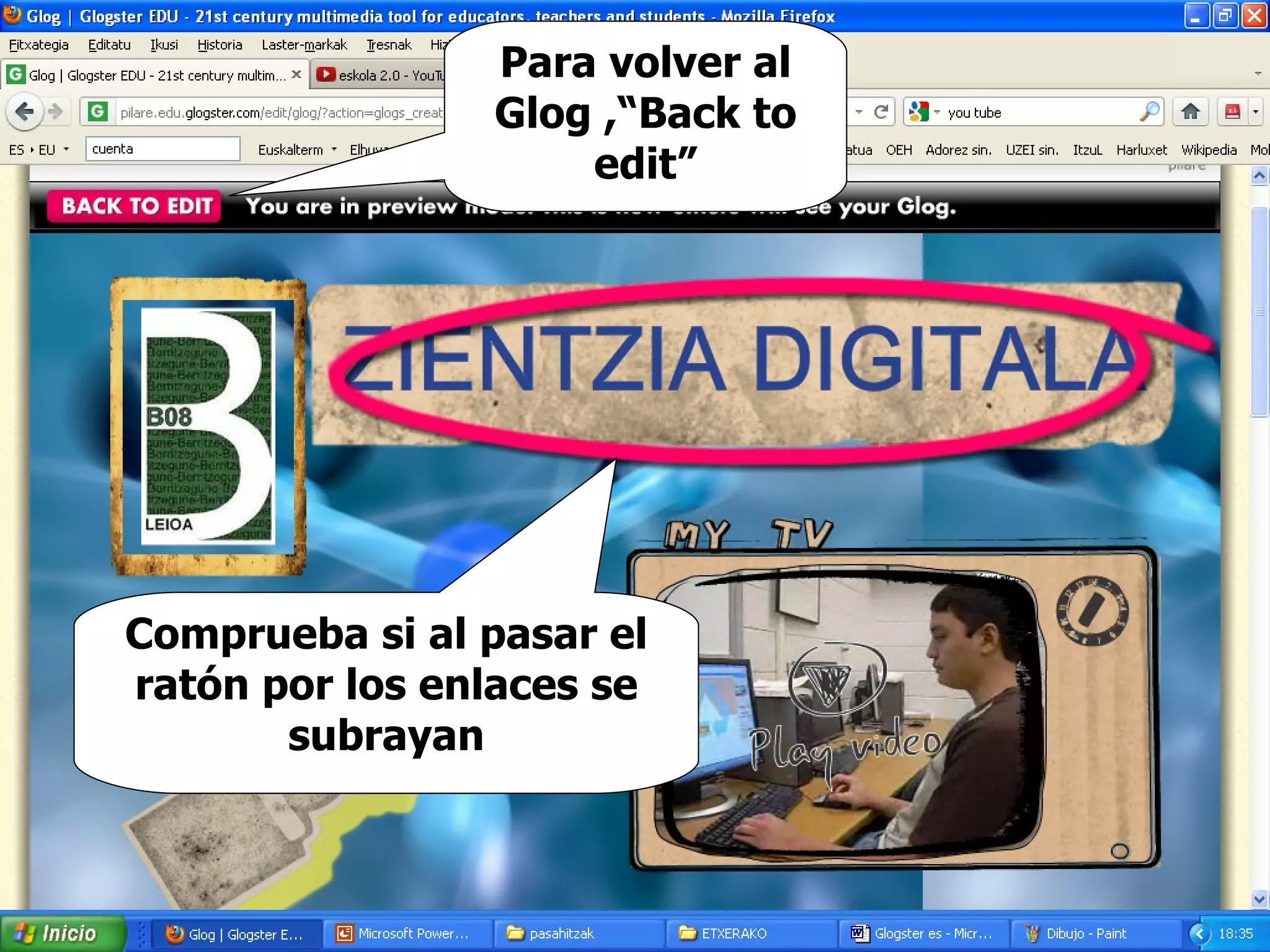Click the browser forward arrow

pos(55,112)
